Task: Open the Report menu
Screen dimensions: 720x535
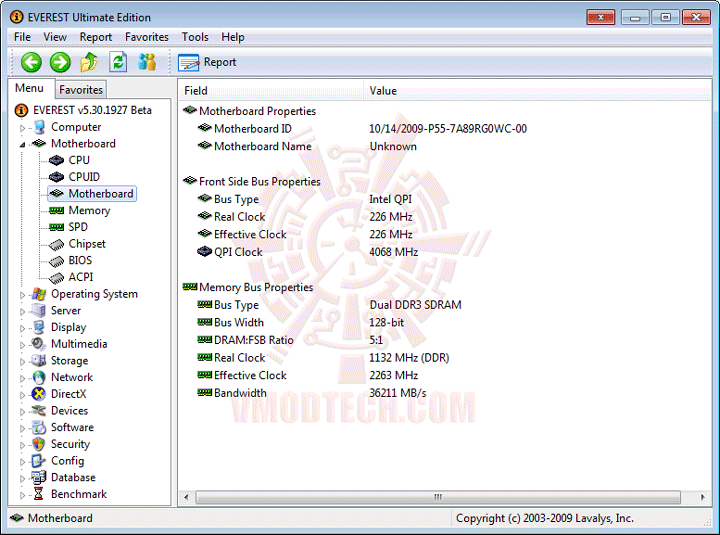Action: tap(96, 37)
